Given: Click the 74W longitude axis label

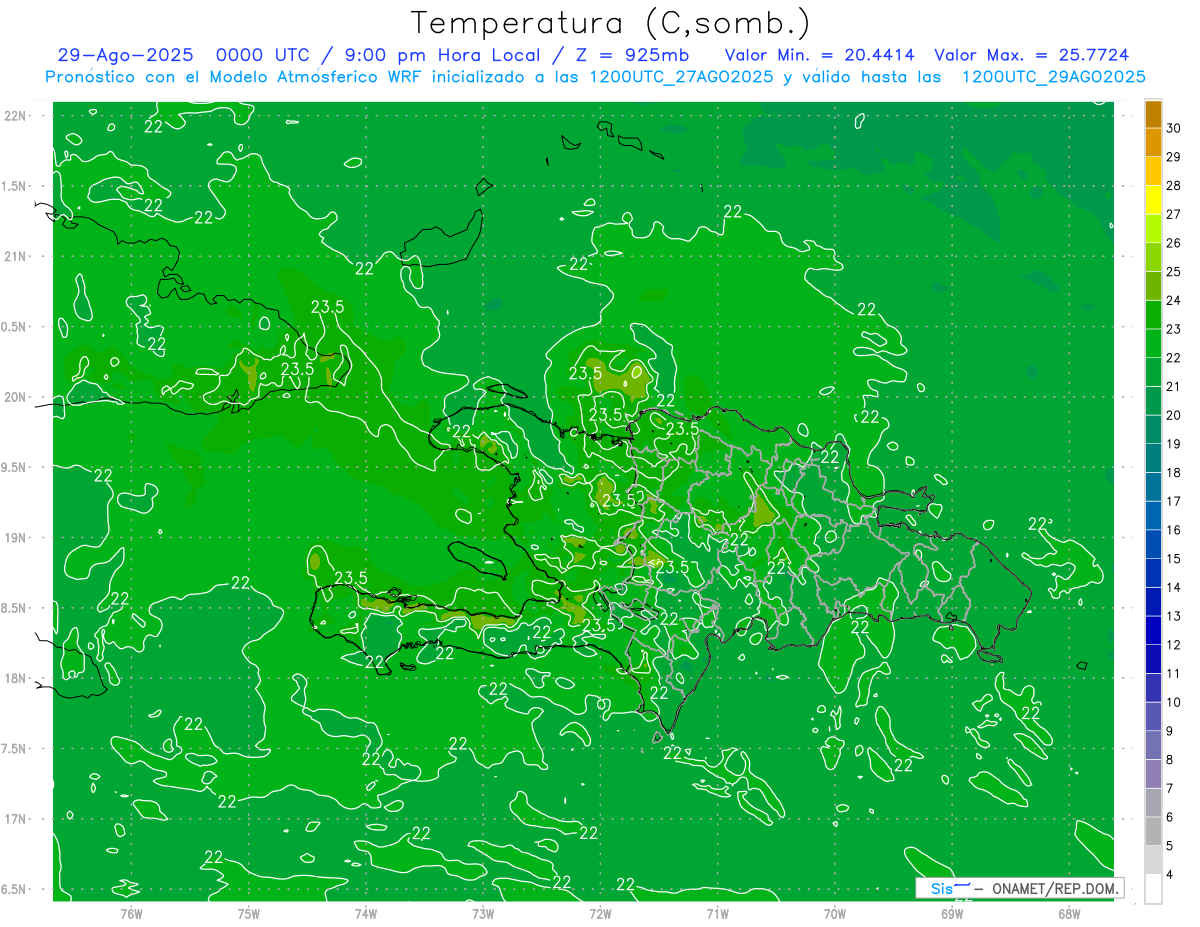Looking at the screenshot, I should [x=366, y=914].
